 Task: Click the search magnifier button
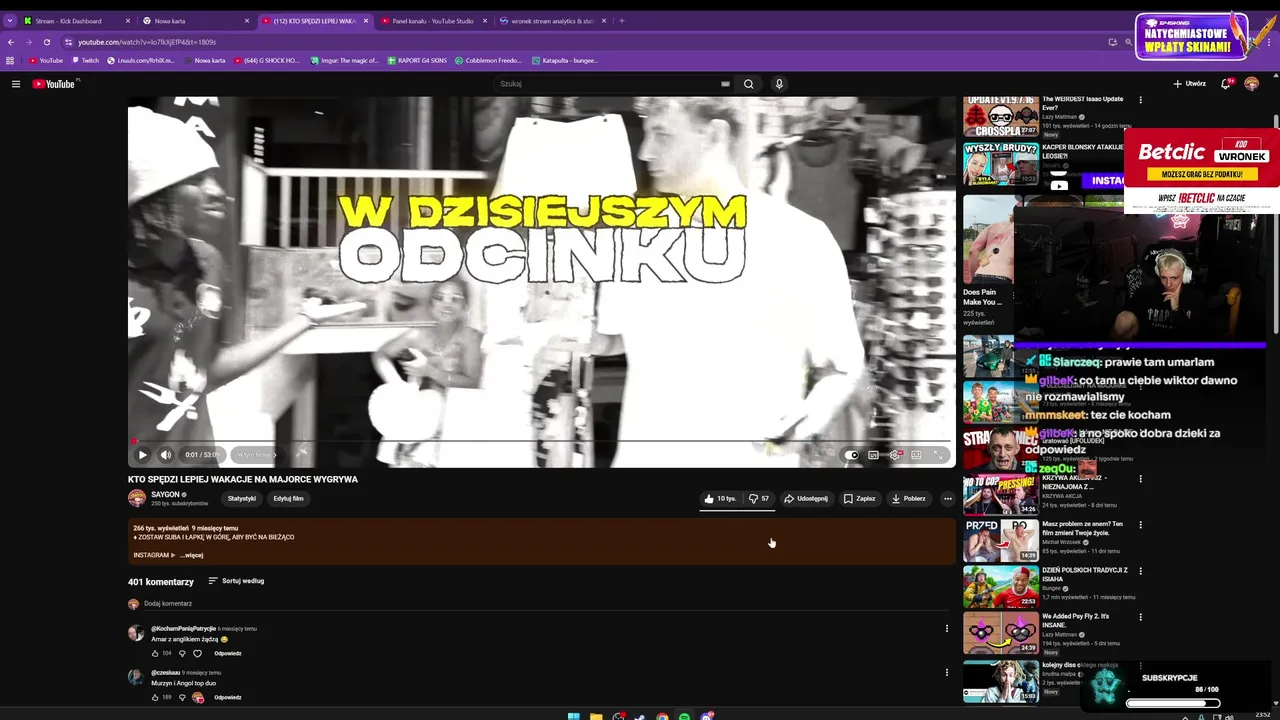748,84
